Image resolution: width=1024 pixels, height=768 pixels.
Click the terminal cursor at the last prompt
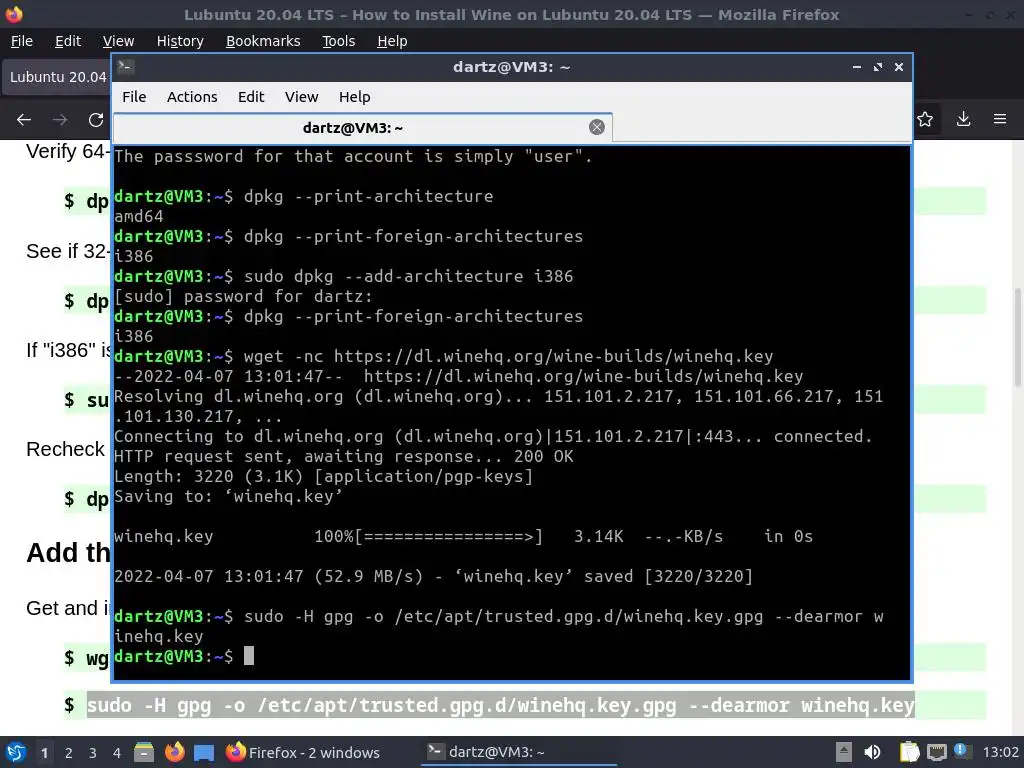point(249,656)
